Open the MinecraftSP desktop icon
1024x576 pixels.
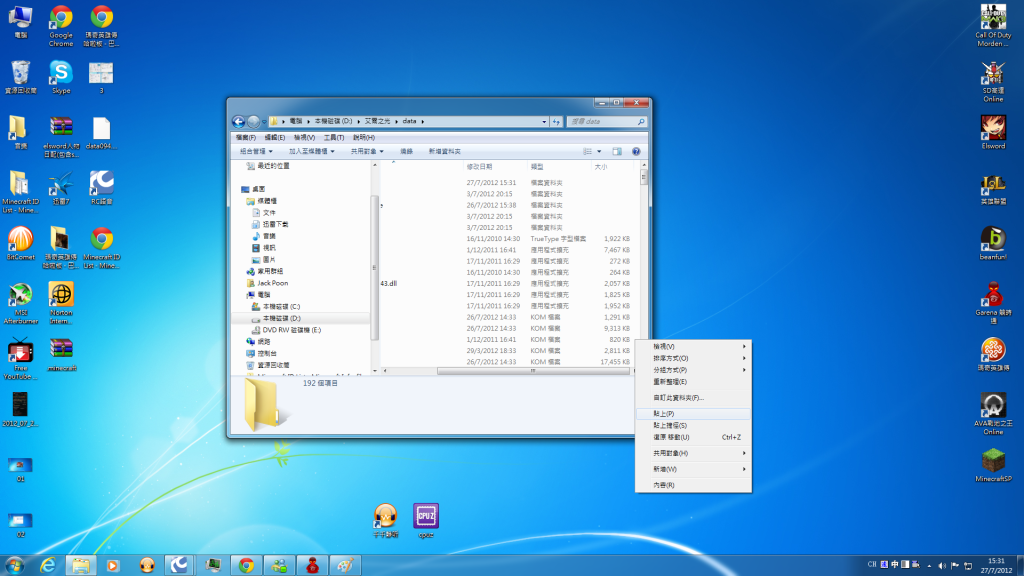[x=993, y=463]
